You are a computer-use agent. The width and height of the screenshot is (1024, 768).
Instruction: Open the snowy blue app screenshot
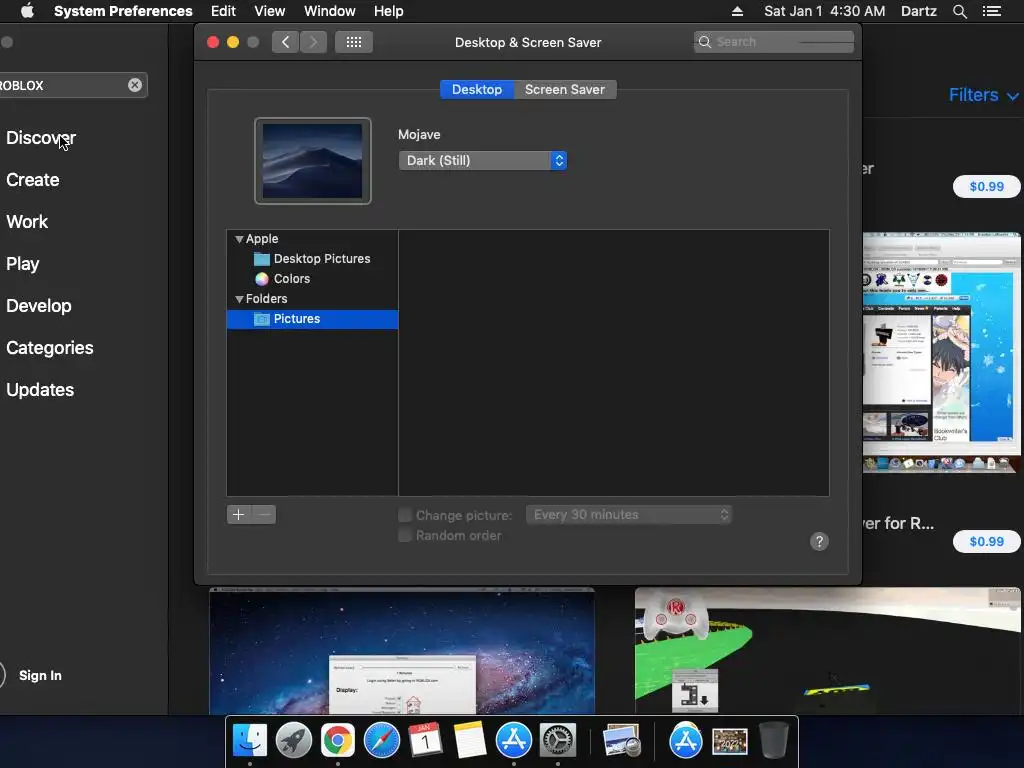click(x=941, y=353)
